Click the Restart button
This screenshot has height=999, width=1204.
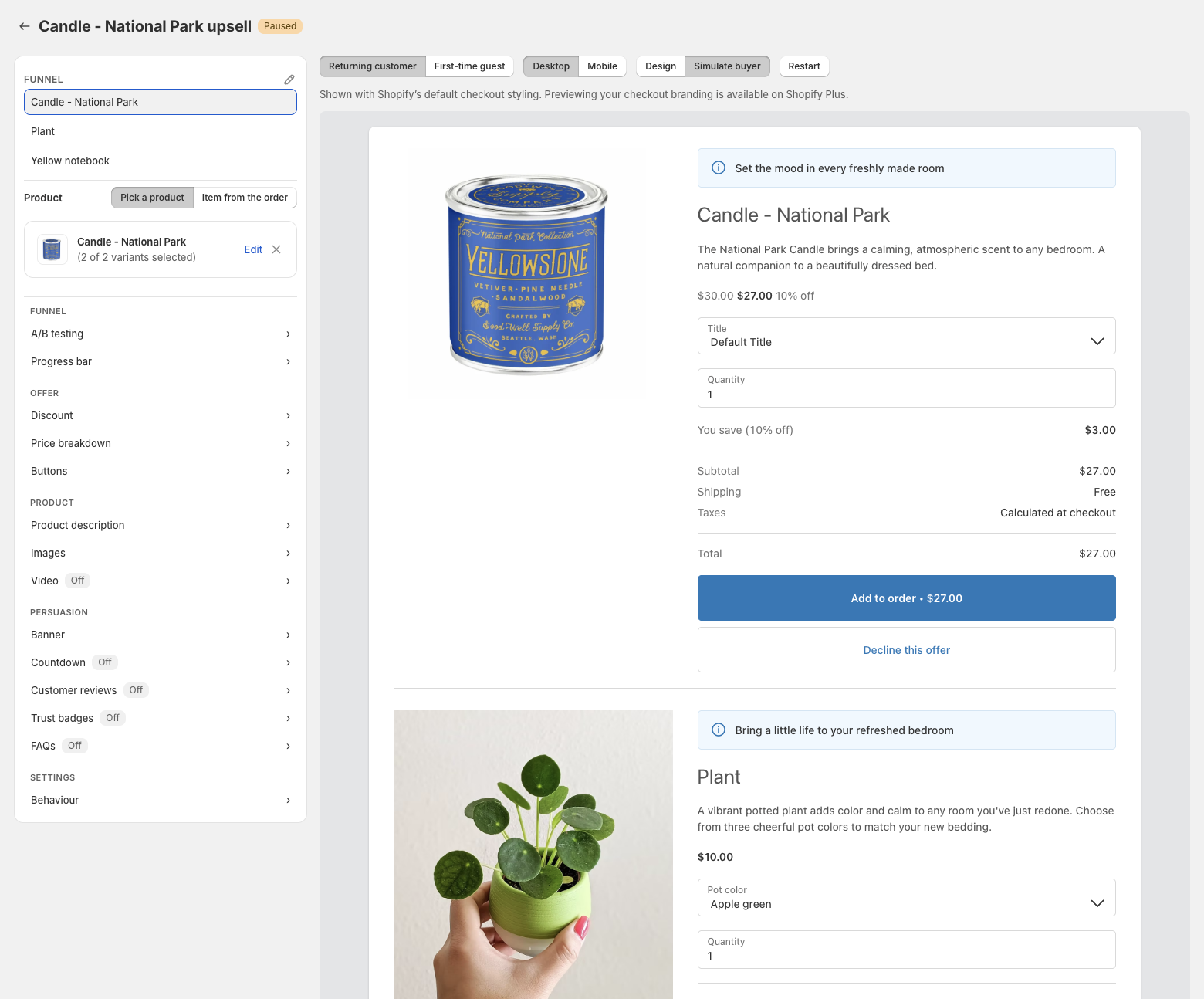[x=804, y=66]
